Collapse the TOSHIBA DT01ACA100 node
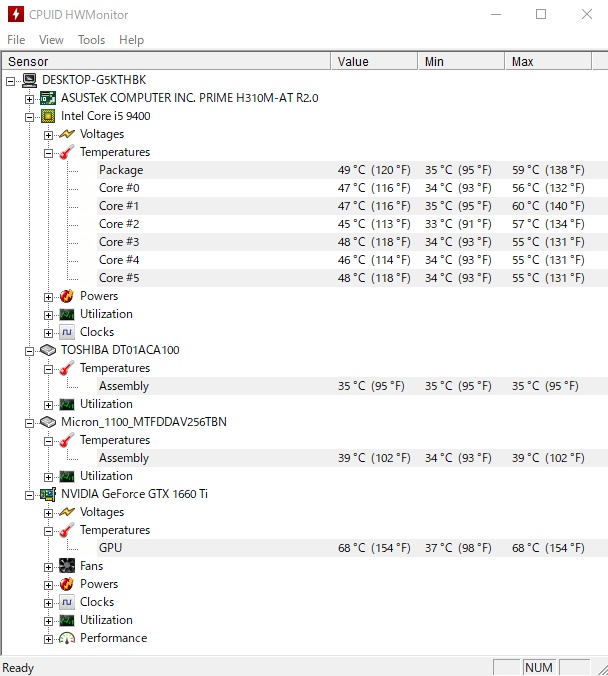 (29, 351)
